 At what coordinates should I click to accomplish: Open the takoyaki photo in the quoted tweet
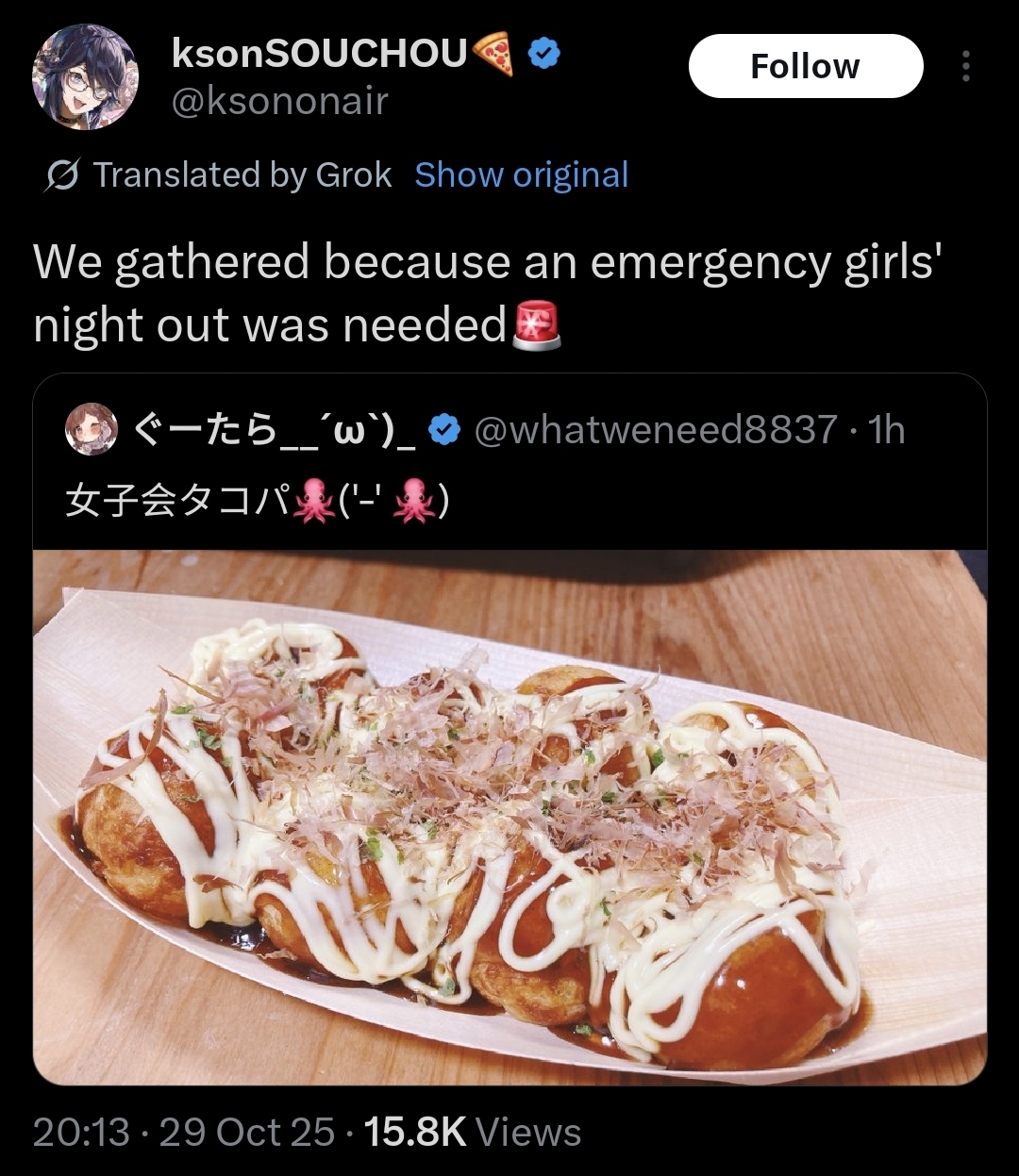pyautogui.click(x=509, y=817)
